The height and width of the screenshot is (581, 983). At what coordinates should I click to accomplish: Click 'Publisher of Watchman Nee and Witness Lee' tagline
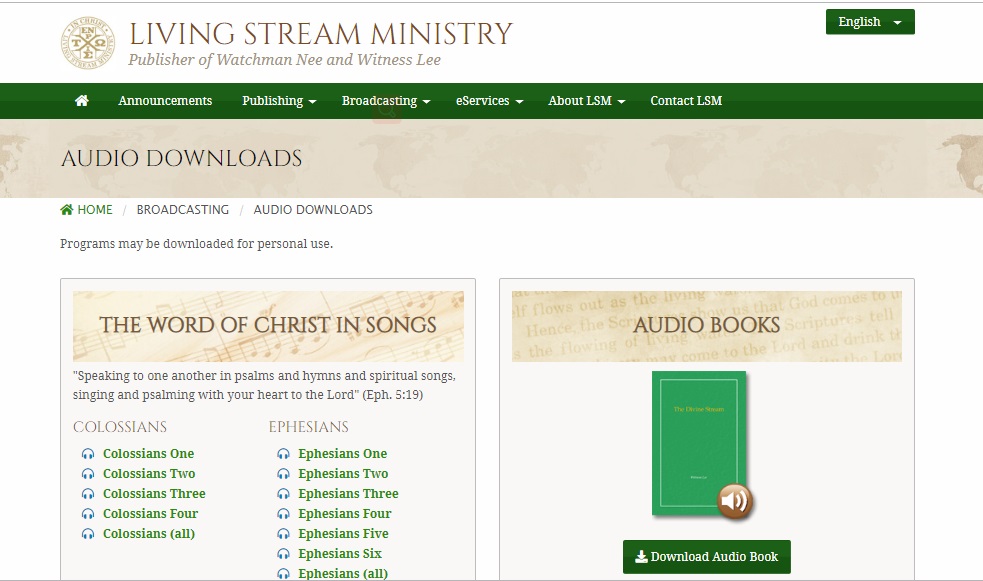click(285, 60)
